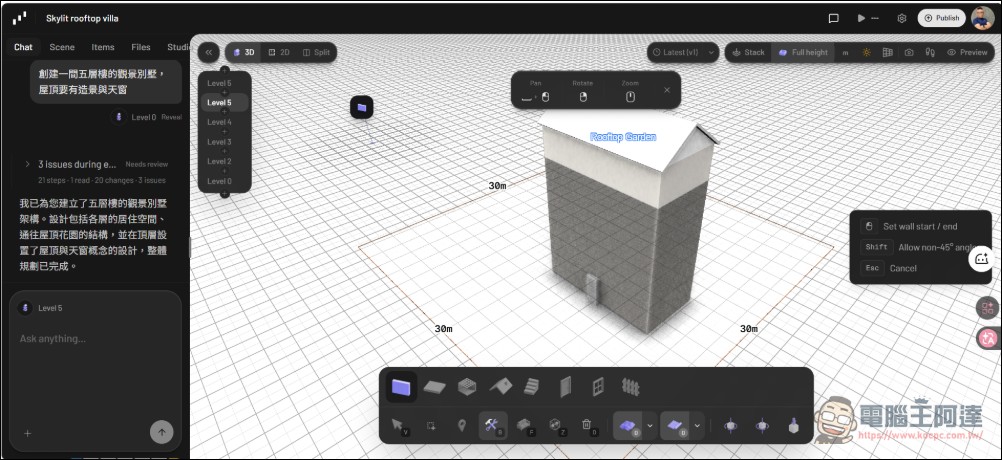Open the Latest (v1) version dropdown
This screenshot has height=460, width=1002.
click(x=683, y=52)
